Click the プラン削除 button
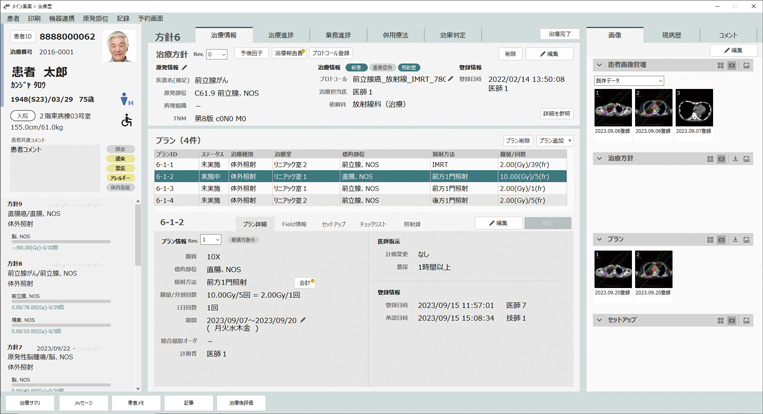This screenshot has height=414, width=763. [x=518, y=141]
